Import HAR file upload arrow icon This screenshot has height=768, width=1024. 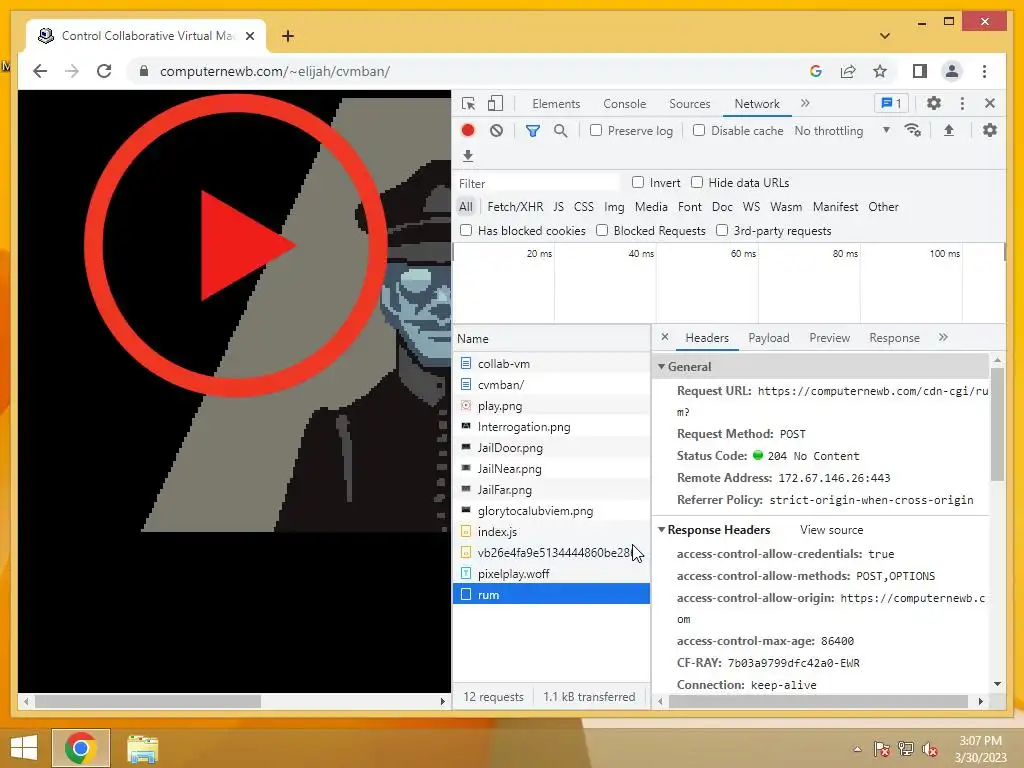point(949,131)
